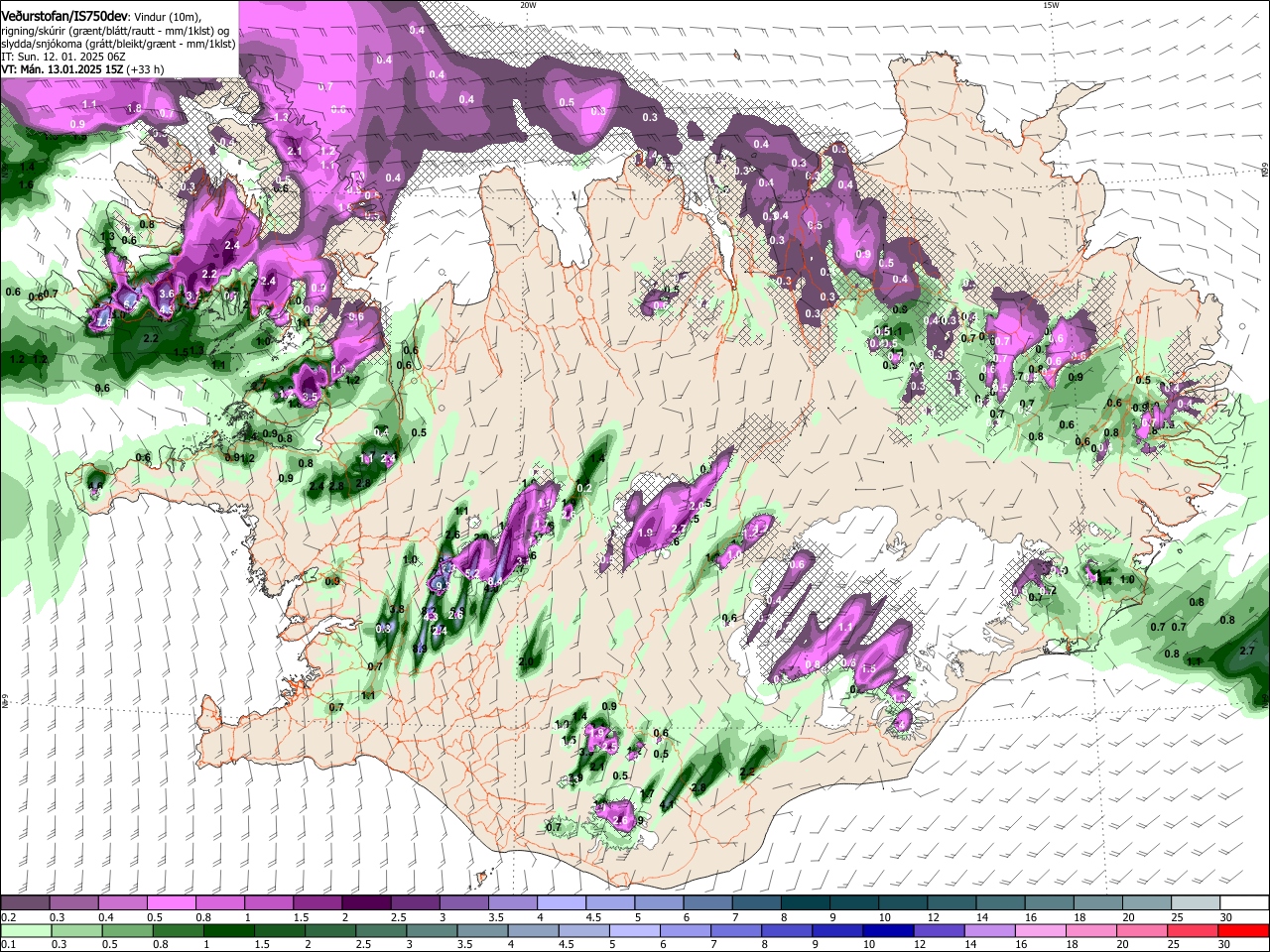The height and width of the screenshot is (952, 1270).
Task: Select the darkest purple swatch between 2 and 2.5, top legend row
Action: [x=366, y=903]
